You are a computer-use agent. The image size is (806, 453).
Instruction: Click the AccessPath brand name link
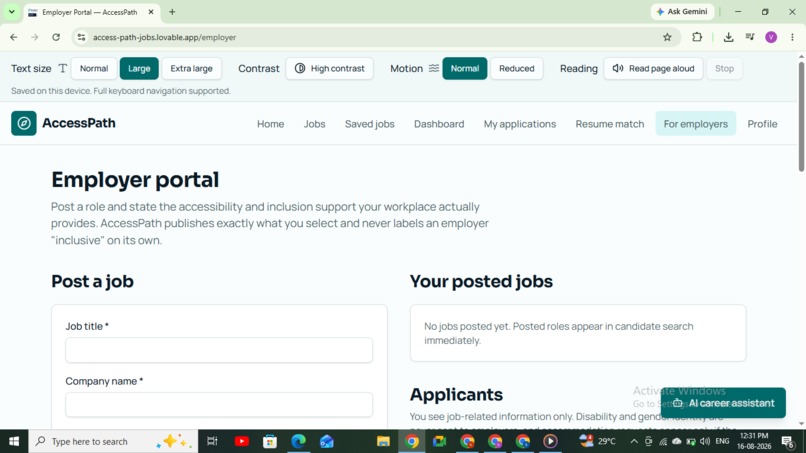(x=79, y=123)
